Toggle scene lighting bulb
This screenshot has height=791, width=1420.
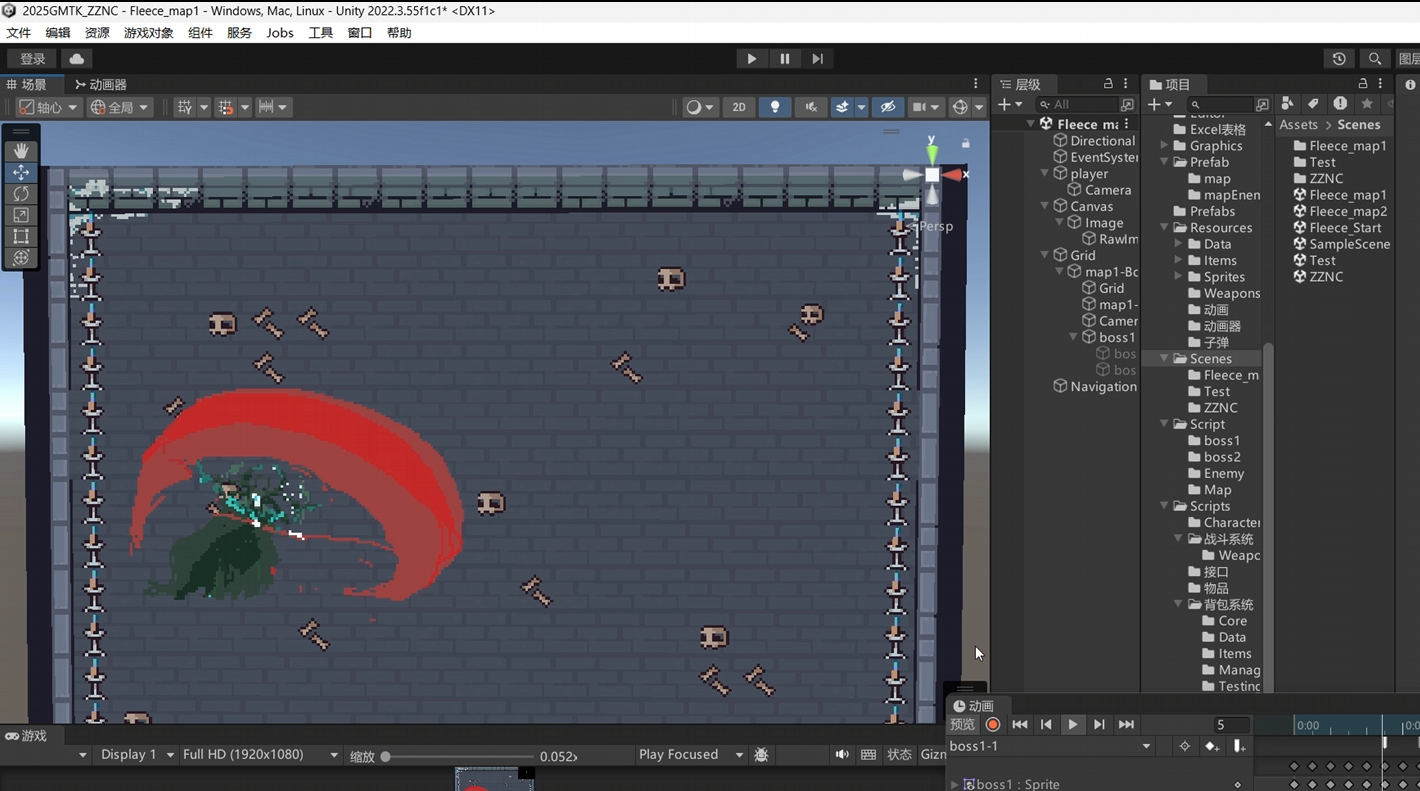click(775, 107)
